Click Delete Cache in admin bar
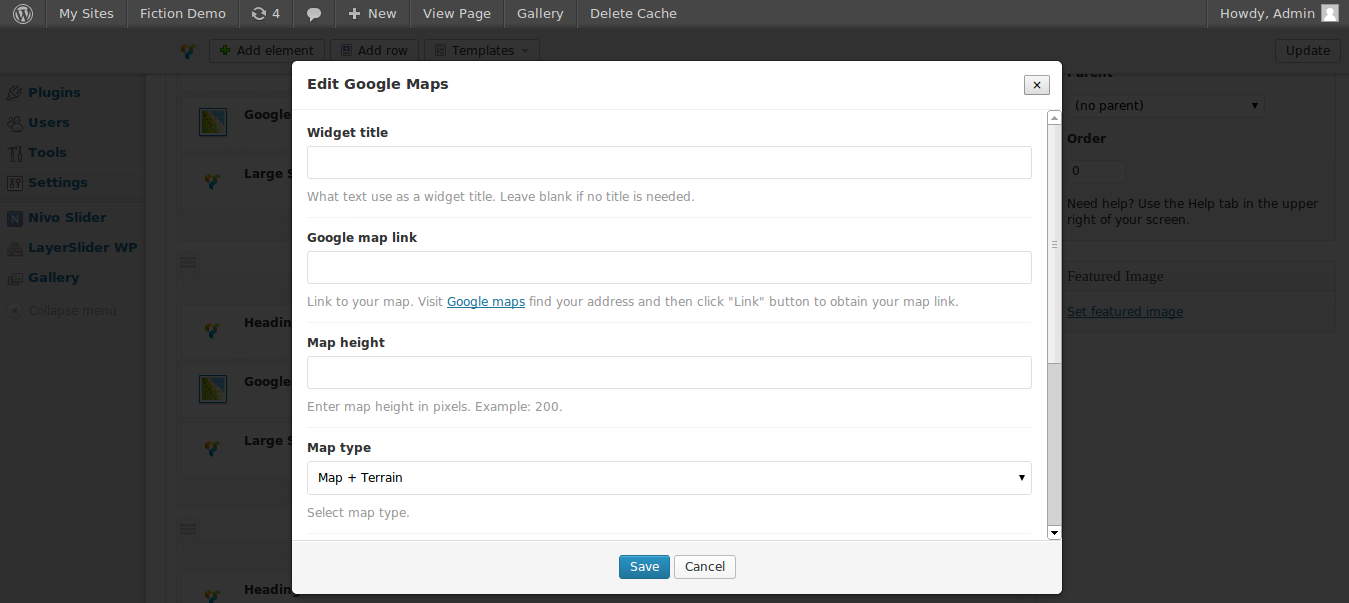Viewport: 1349px width, 603px height. coord(633,14)
